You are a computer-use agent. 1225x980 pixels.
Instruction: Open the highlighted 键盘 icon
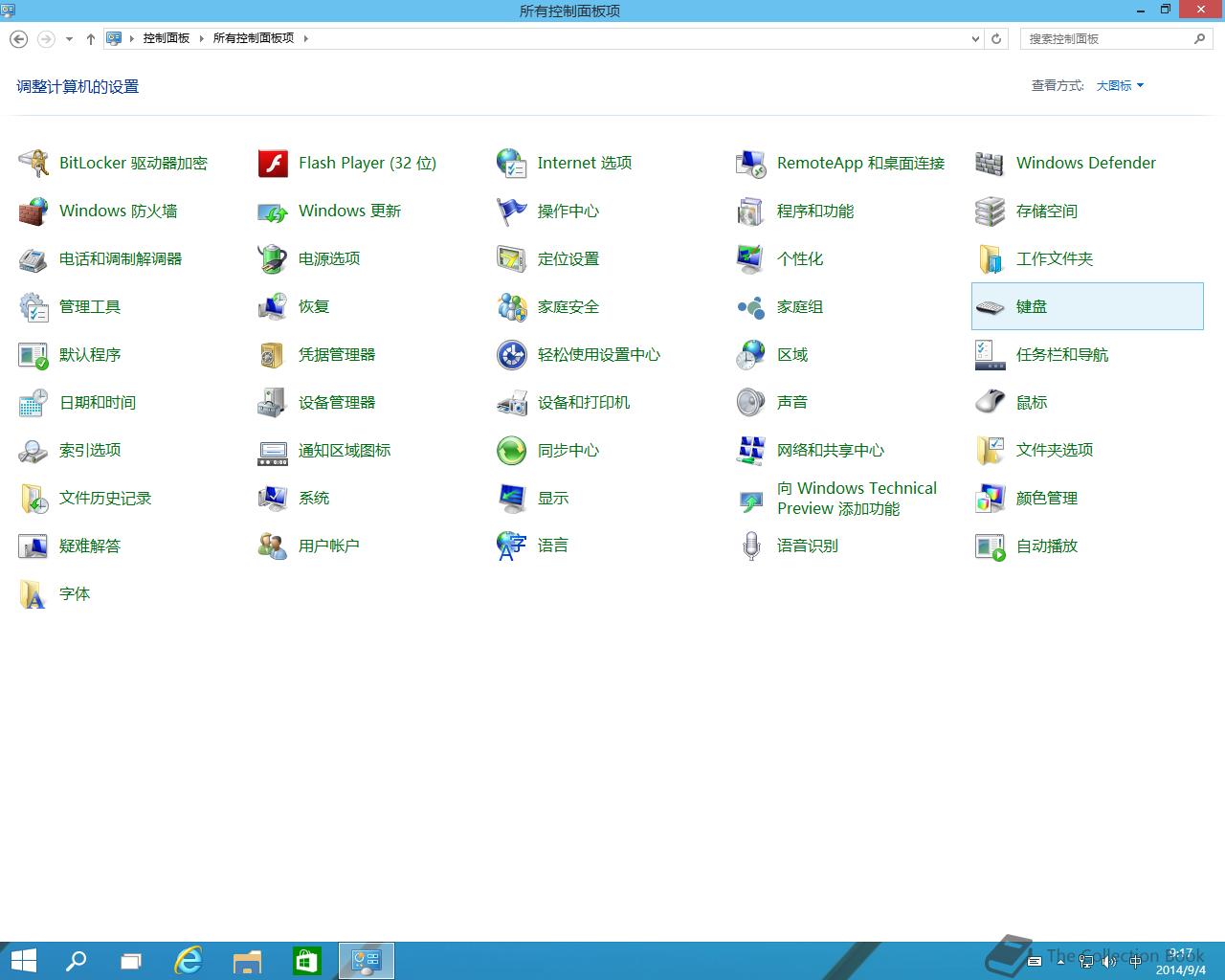click(991, 306)
